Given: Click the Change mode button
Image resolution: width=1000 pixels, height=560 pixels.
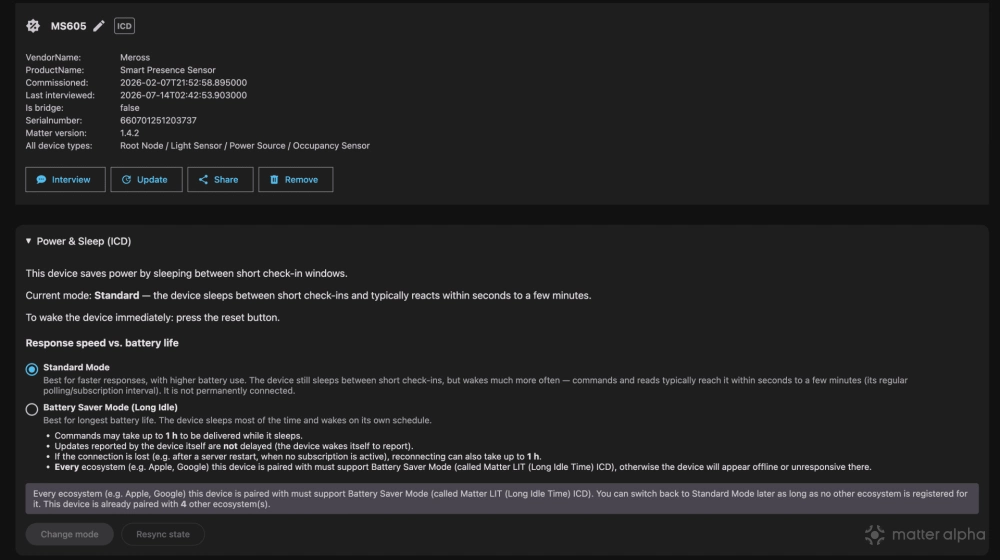Looking at the screenshot, I should pyautogui.click(x=70, y=534).
